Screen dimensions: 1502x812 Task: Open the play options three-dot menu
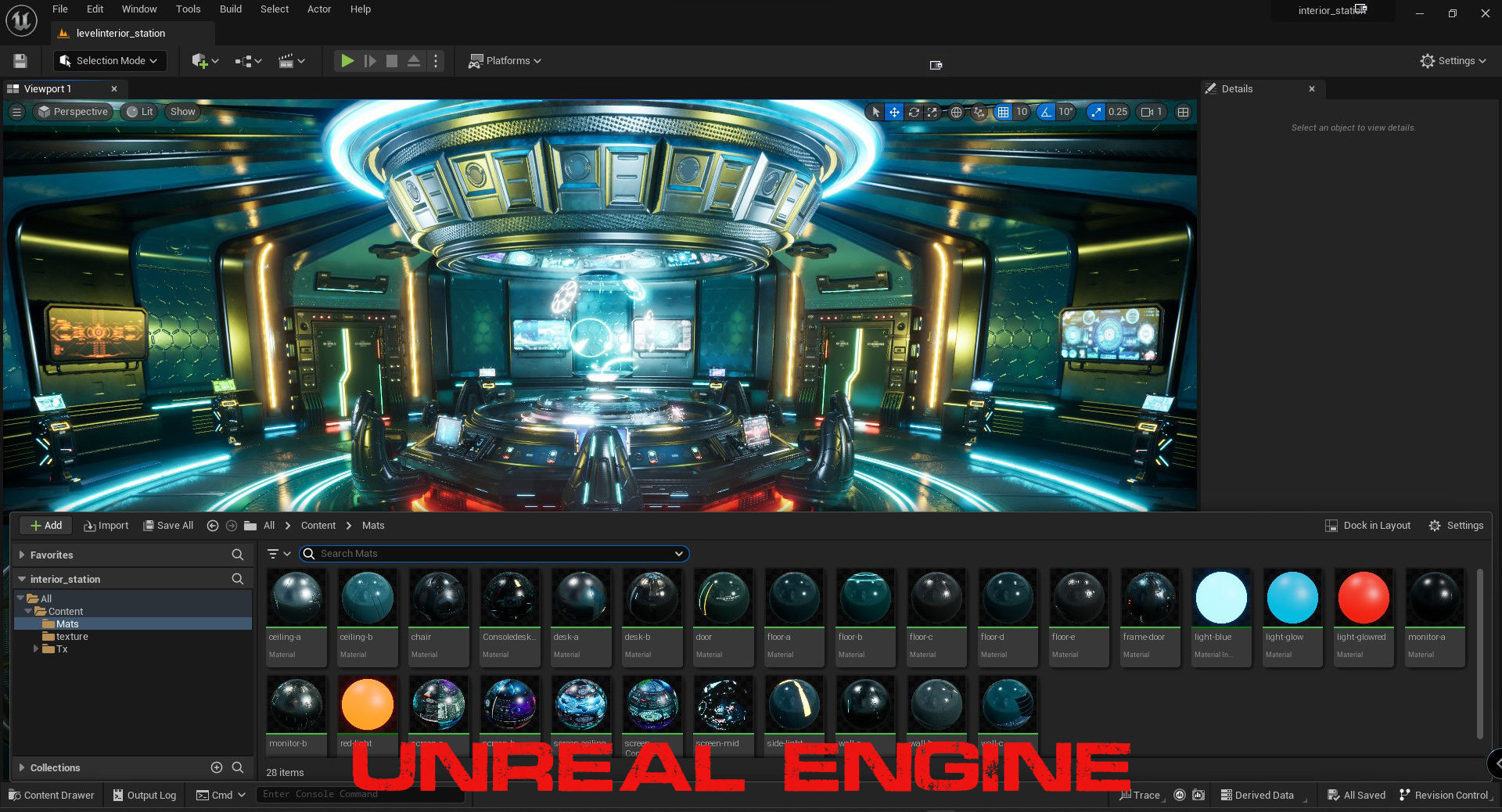pos(436,61)
